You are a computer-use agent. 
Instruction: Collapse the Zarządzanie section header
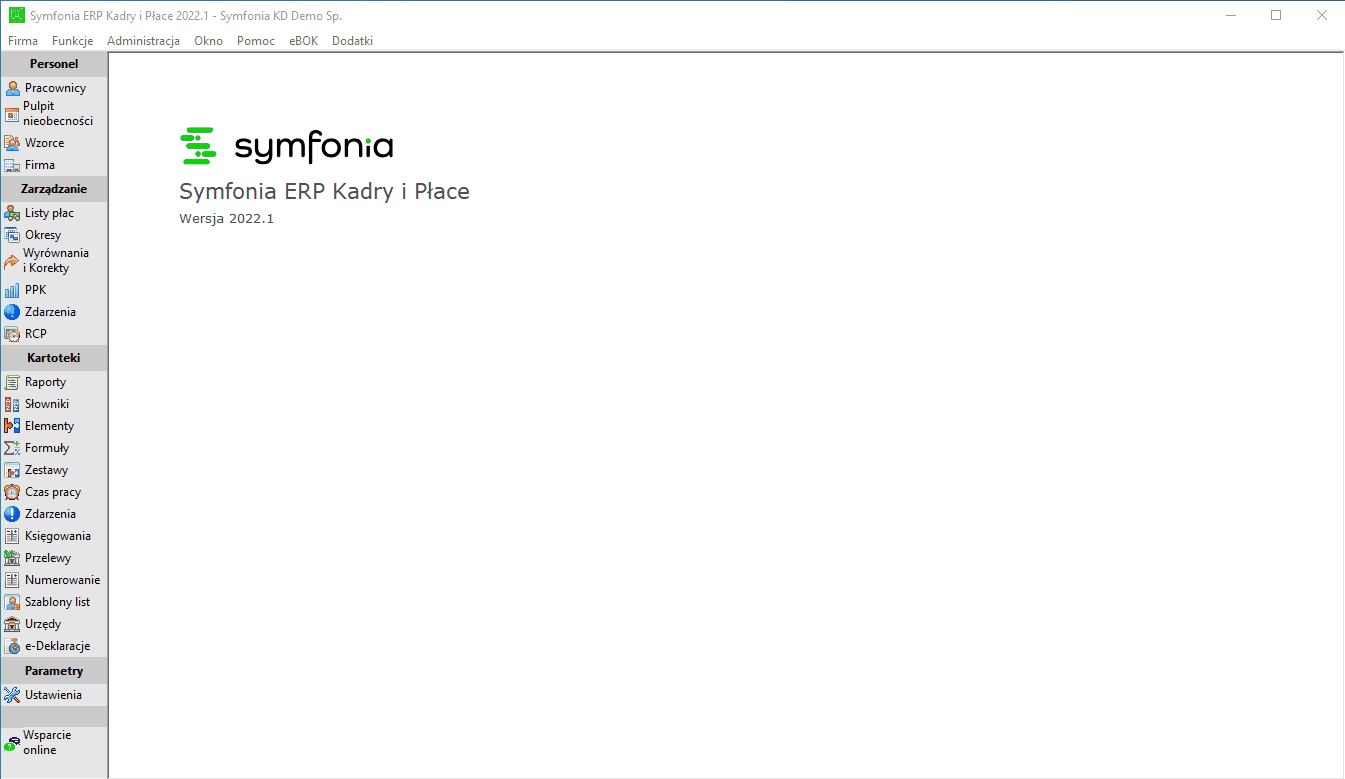coord(54,189)
